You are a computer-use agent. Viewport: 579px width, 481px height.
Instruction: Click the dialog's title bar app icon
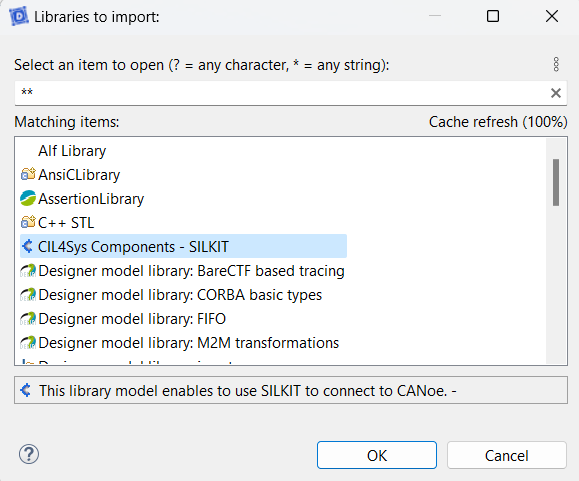[x=19, y=16]
